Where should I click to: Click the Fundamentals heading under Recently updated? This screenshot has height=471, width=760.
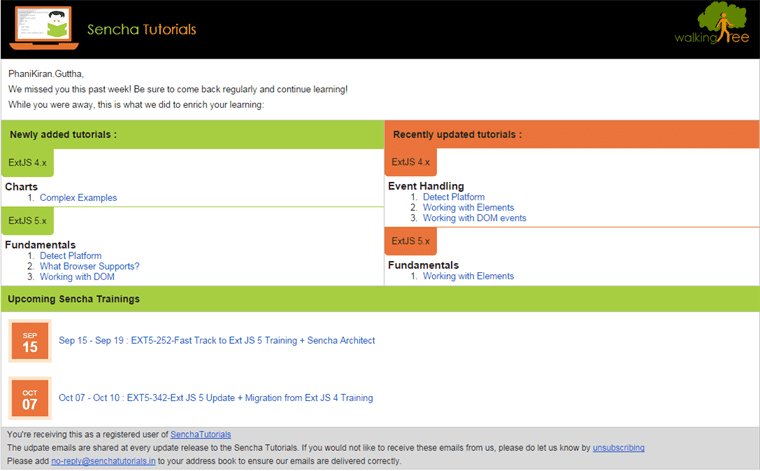tap(423, 265)
